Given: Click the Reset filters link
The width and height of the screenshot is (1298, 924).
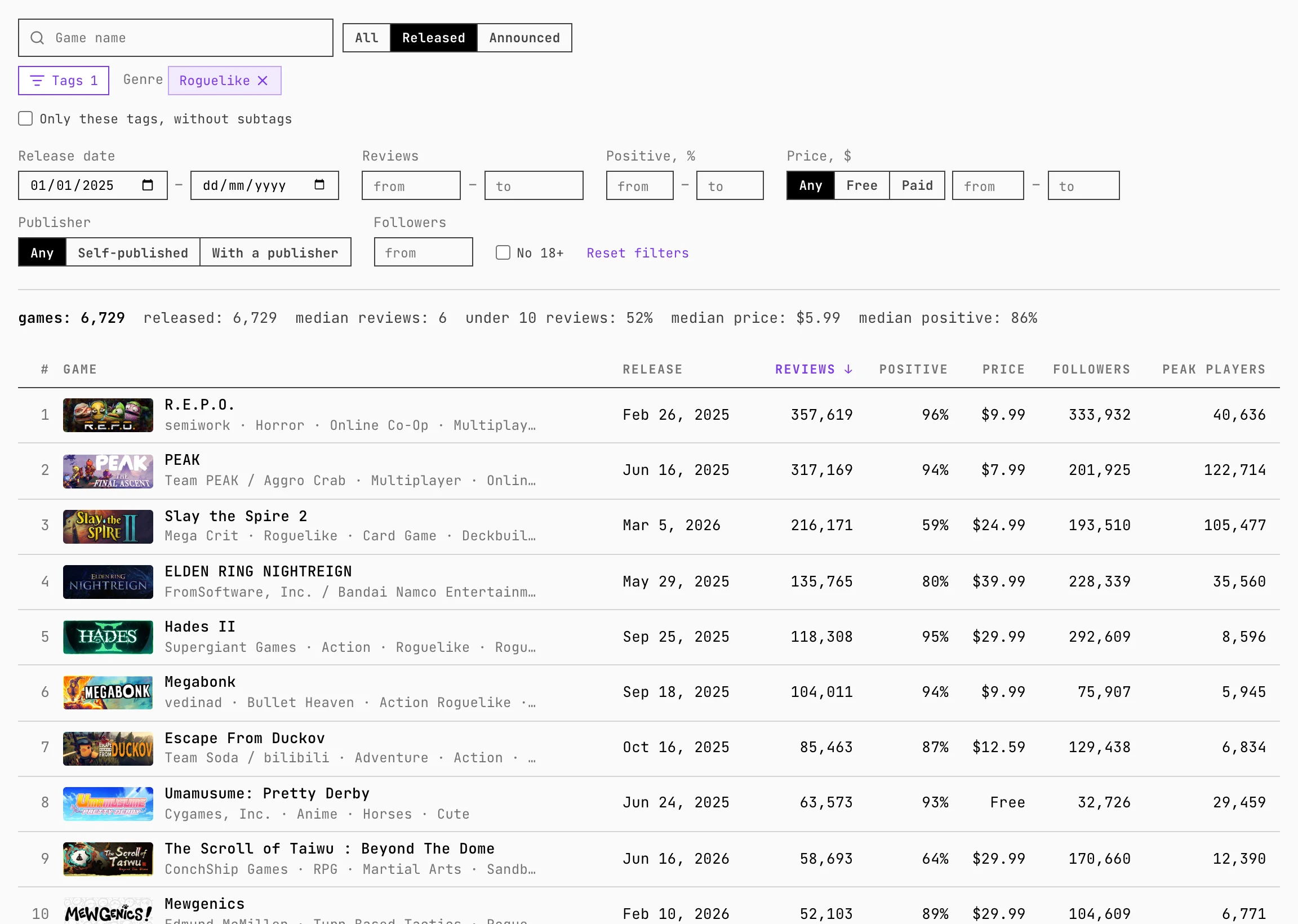Looking at the screenshot, I should click(638, 253).
